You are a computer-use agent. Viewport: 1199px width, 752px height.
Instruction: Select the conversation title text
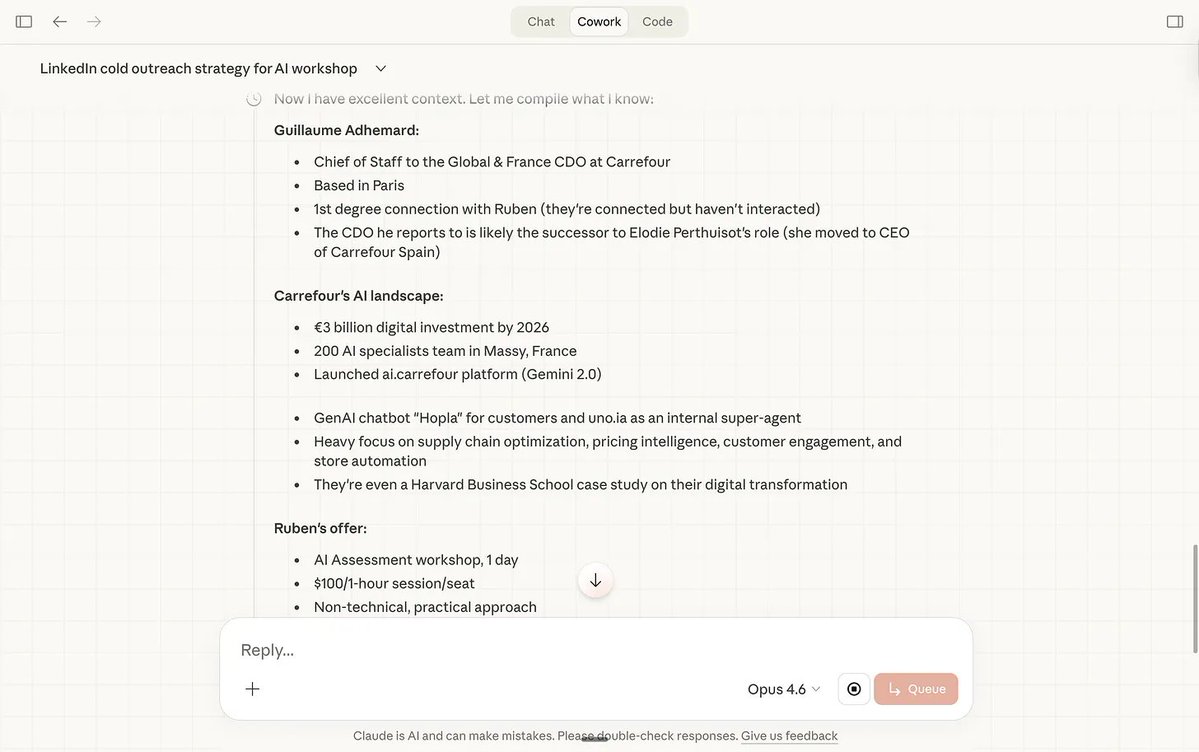[197, 67]
